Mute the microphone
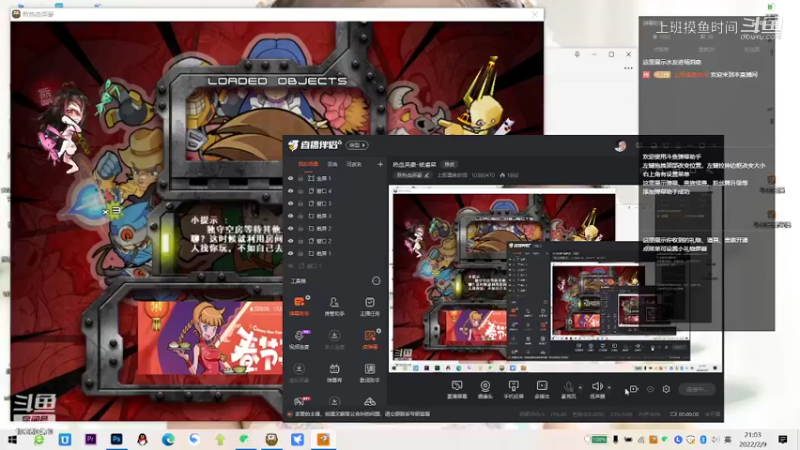Screen dimensions: 800x450 pyautogui.click(x=568, y=389)
